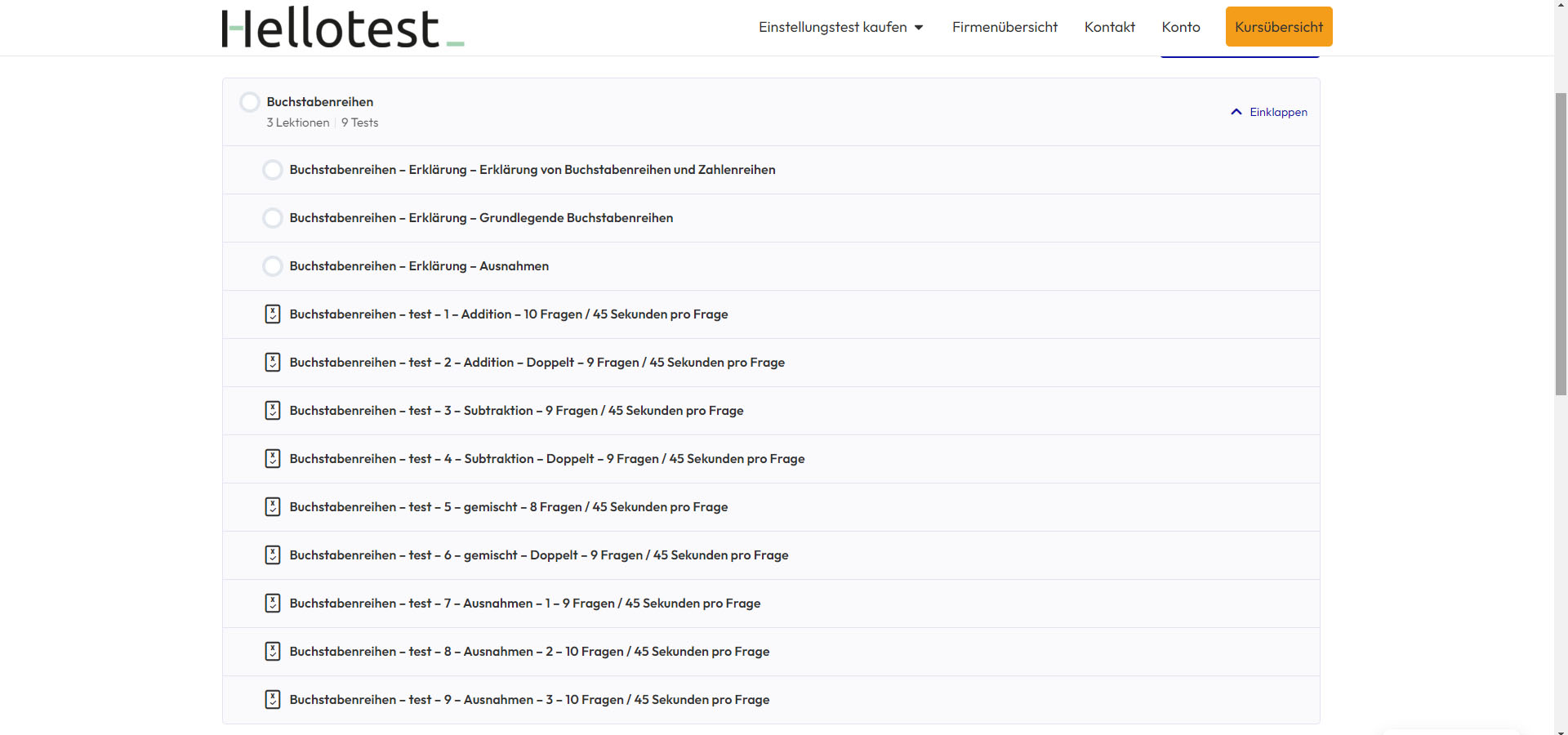Click the page vertical scrollbar thumb

pos(1561,243)
